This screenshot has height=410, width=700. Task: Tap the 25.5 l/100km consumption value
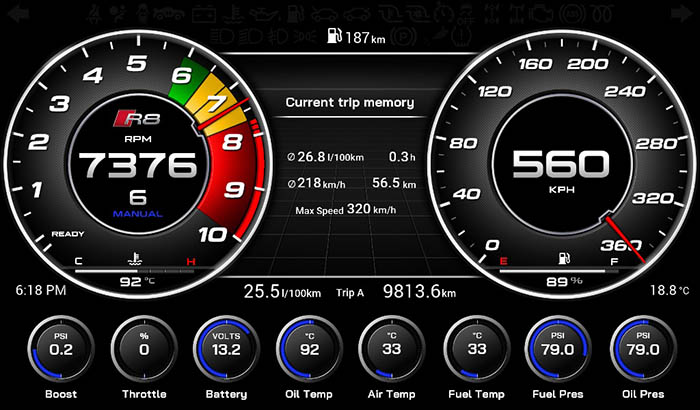(282, 292)
